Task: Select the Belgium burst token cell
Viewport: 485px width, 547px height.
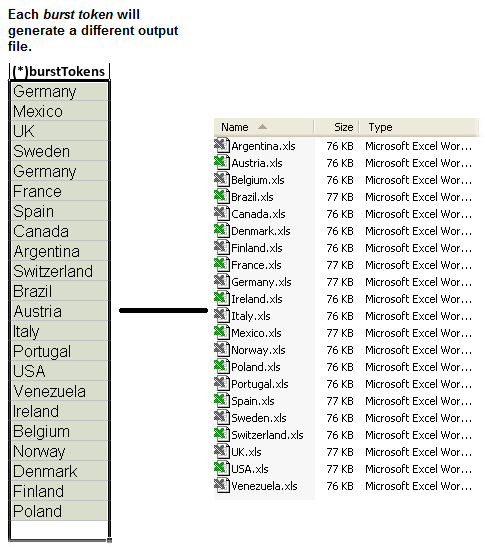Action: coord(59,431)
